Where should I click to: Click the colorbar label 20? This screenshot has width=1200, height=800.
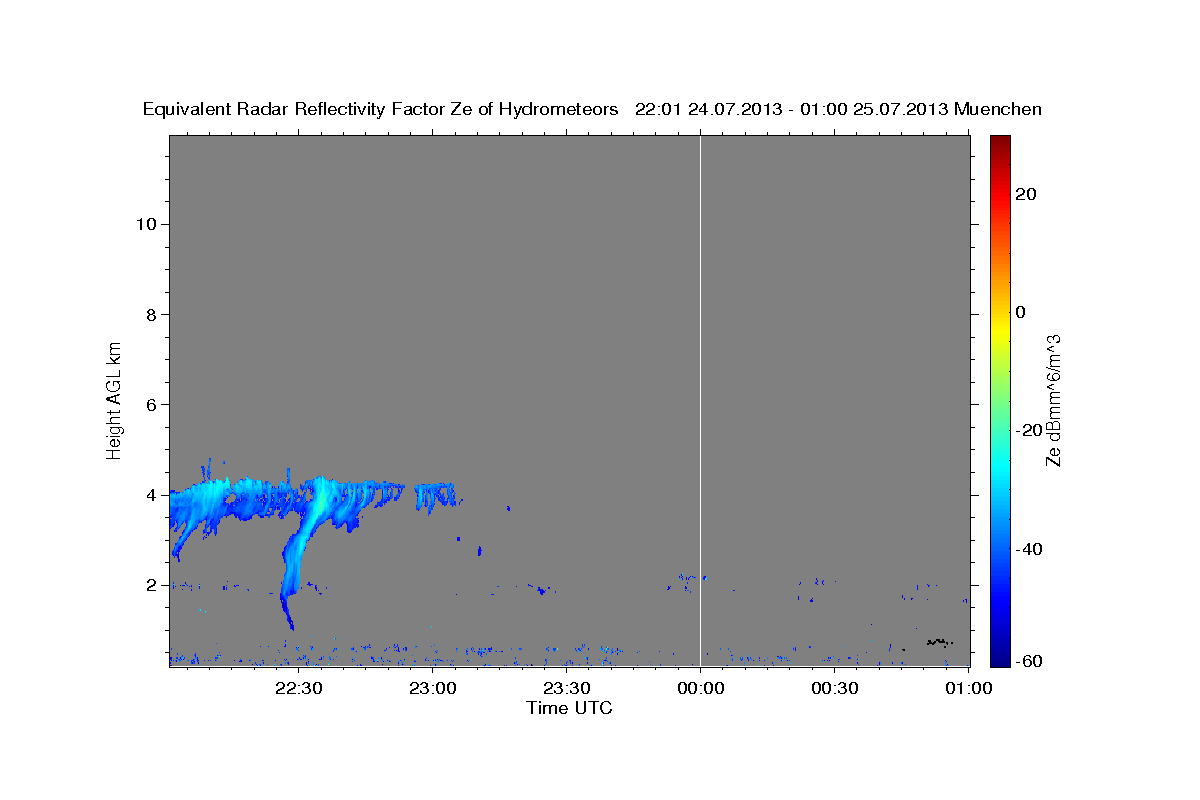tap(1025, 194)
